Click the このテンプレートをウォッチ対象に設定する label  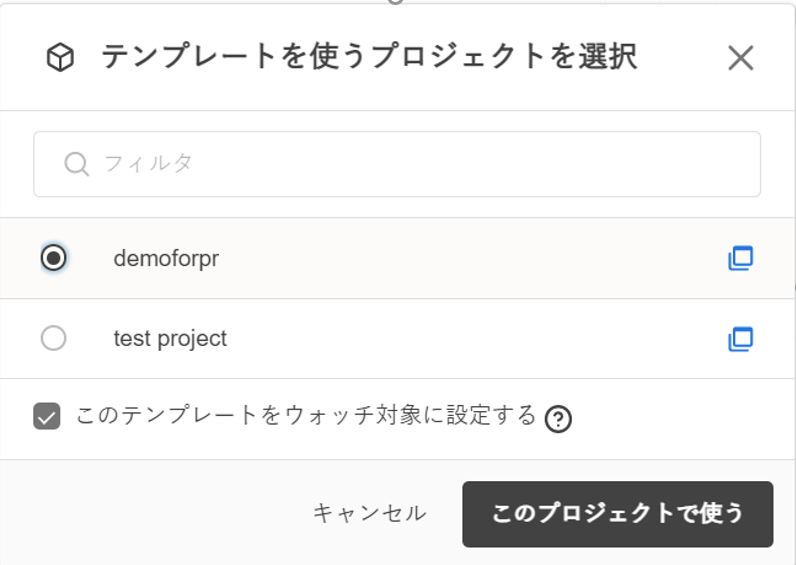click(x=306, y=416)
